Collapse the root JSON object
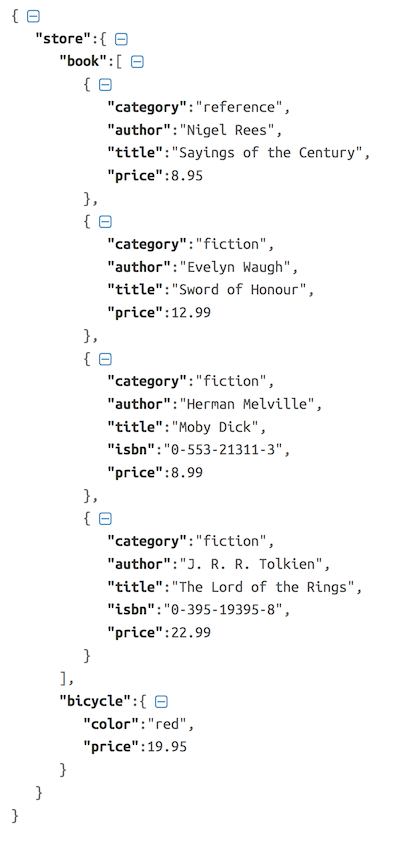Image resolution: width=400 pixels, height=842 pixels. click(x=33, y=17)
